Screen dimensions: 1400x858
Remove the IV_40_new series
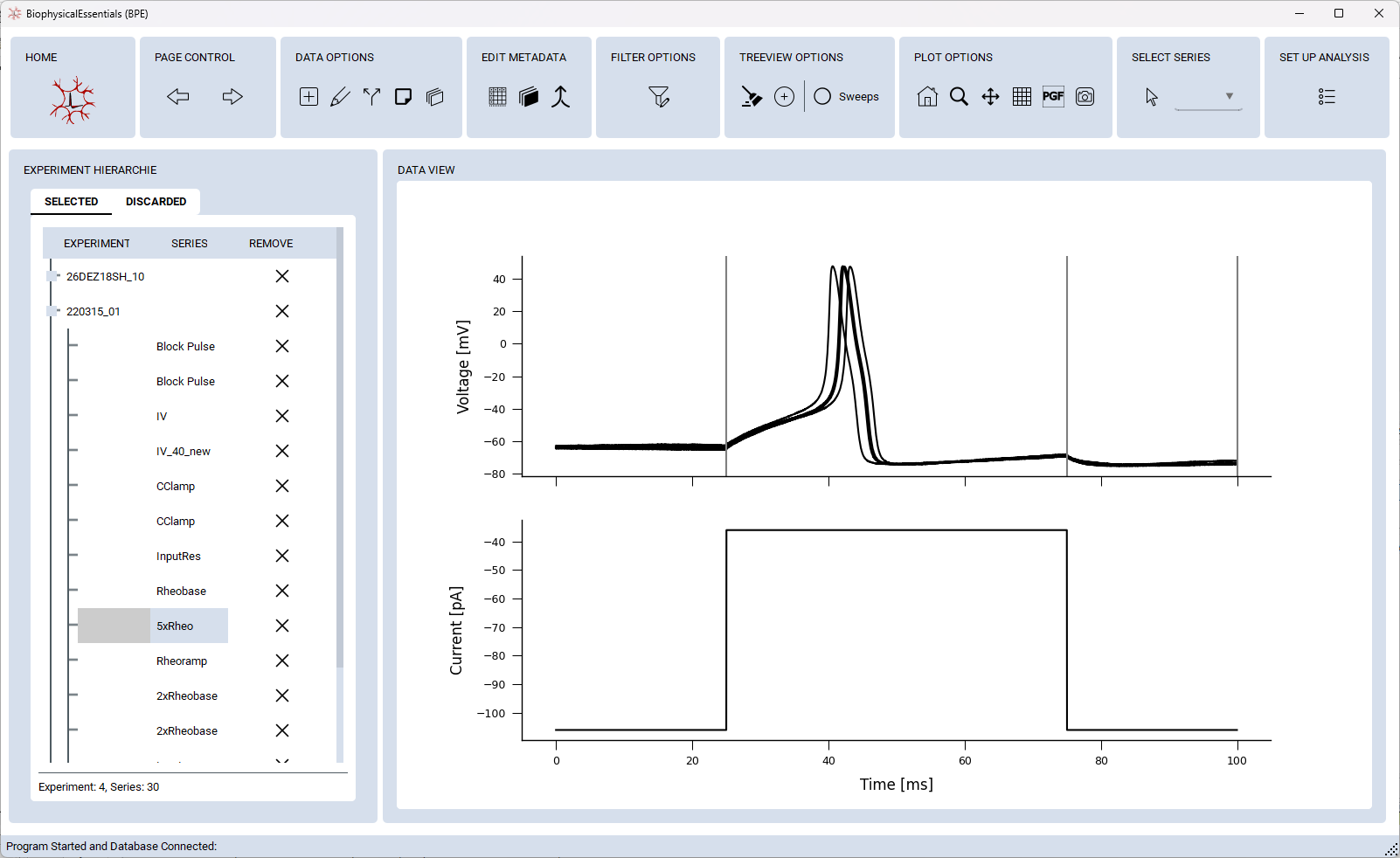(x=282, y=451)
